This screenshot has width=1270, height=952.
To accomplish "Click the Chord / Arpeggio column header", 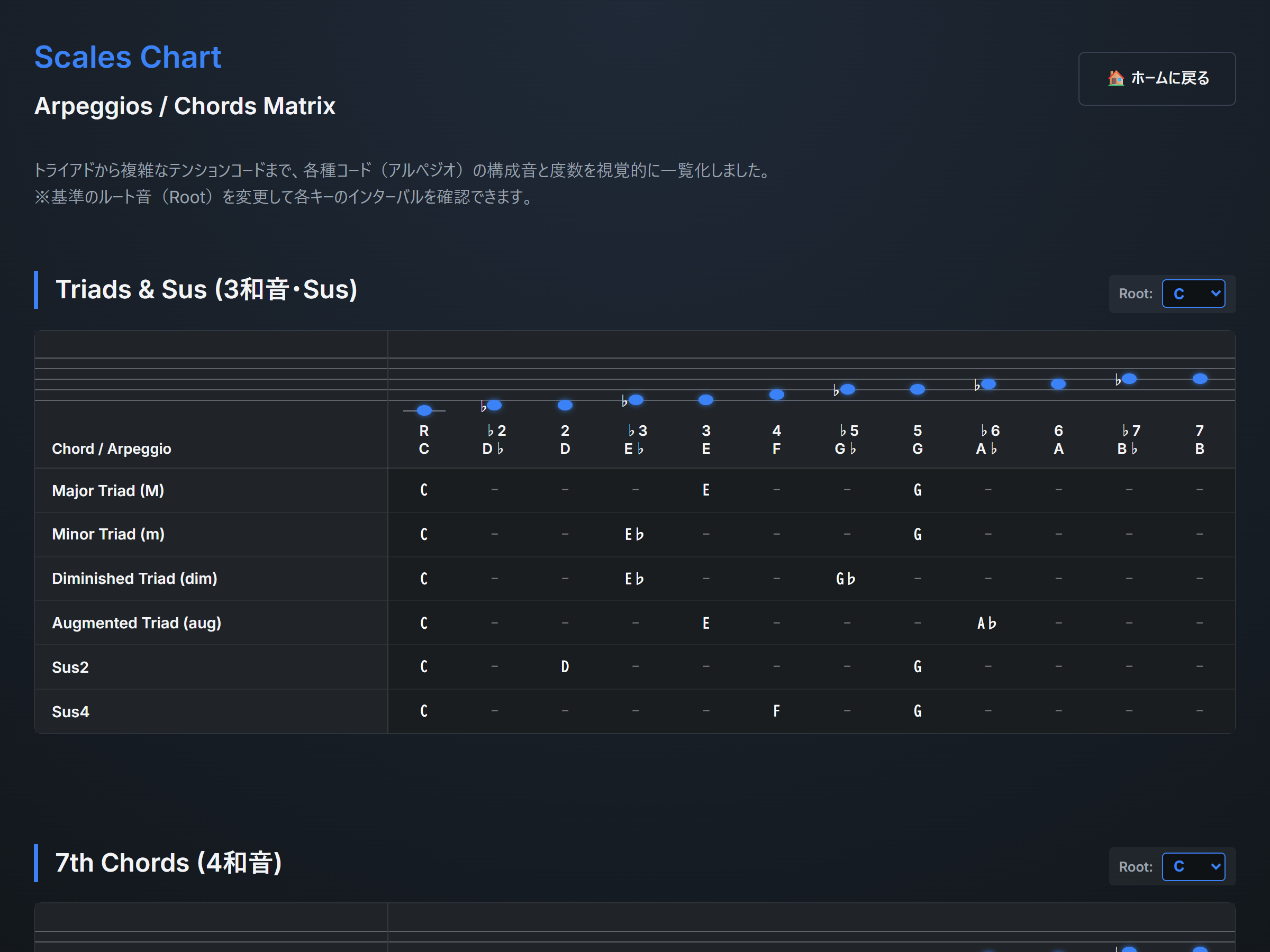I will pos(111,448).
